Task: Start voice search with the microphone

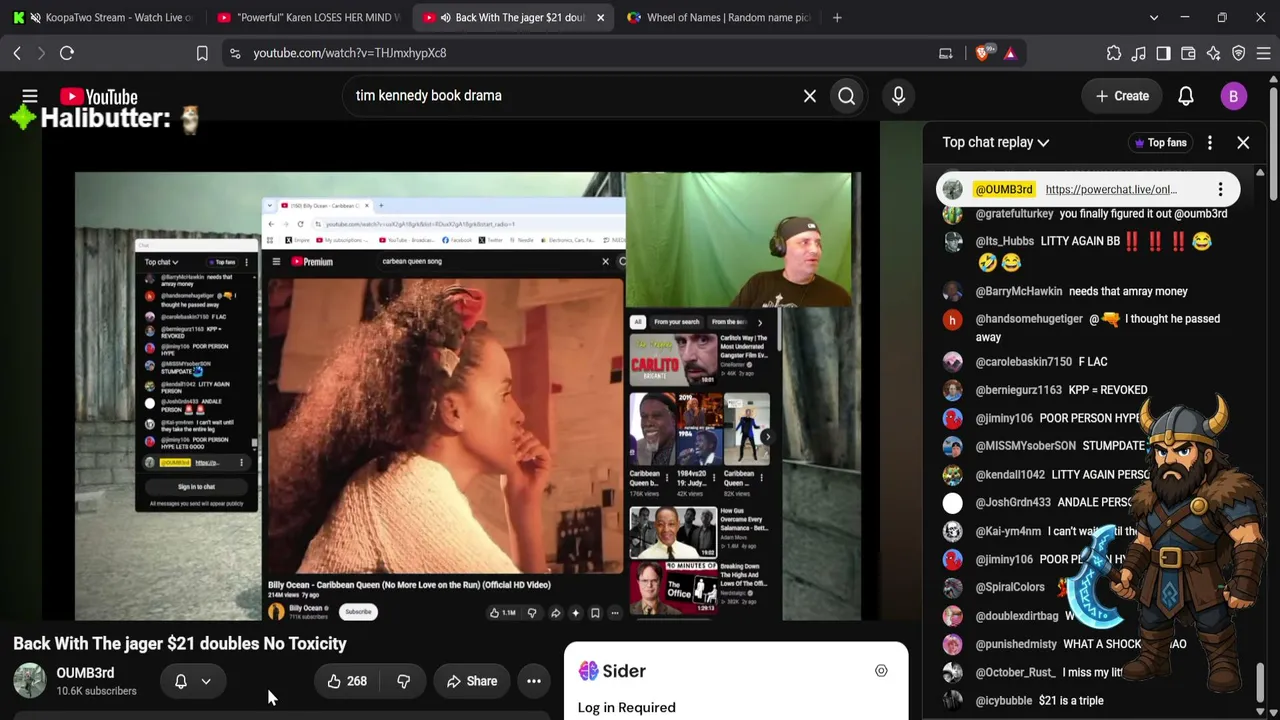Action: coord(898,96)
